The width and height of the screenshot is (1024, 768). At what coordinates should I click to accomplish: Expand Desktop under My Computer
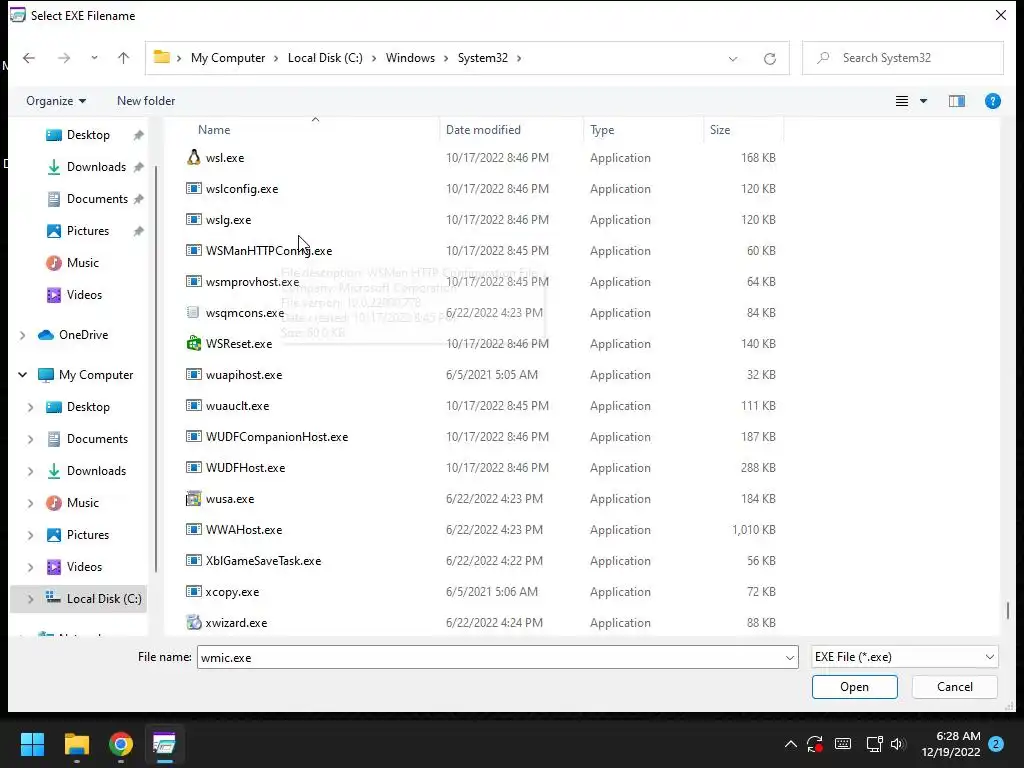pyautogui.click(x=31, y=407)
